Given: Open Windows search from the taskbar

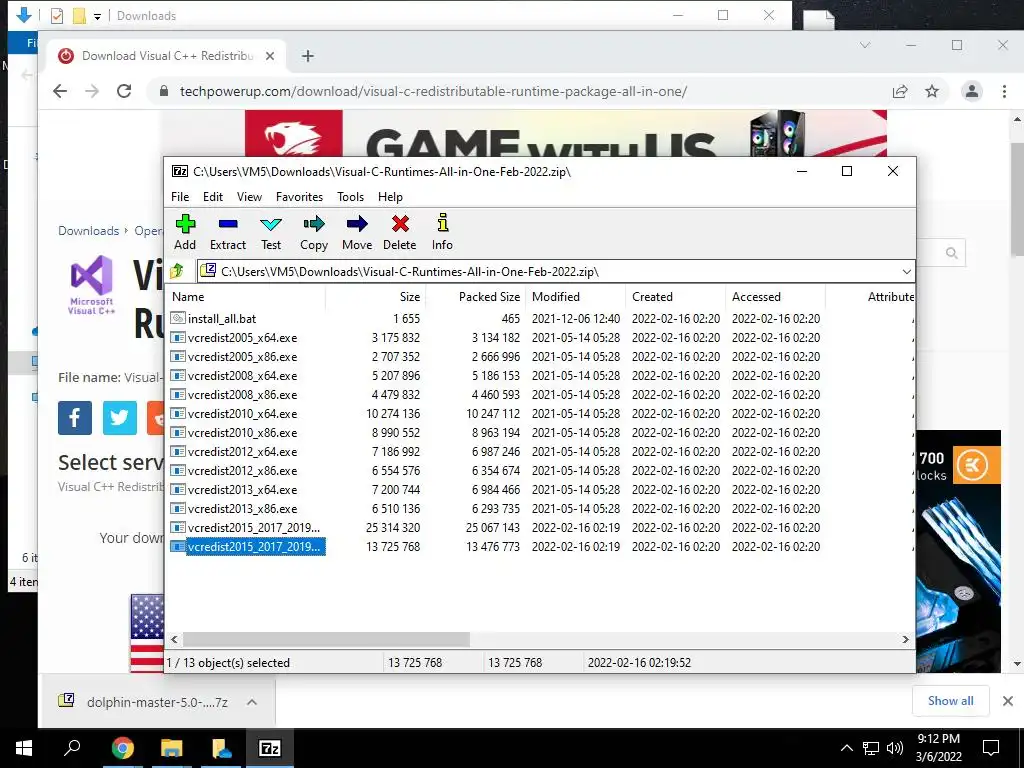Looking at the screenshot, I should [x=72, y=748].
